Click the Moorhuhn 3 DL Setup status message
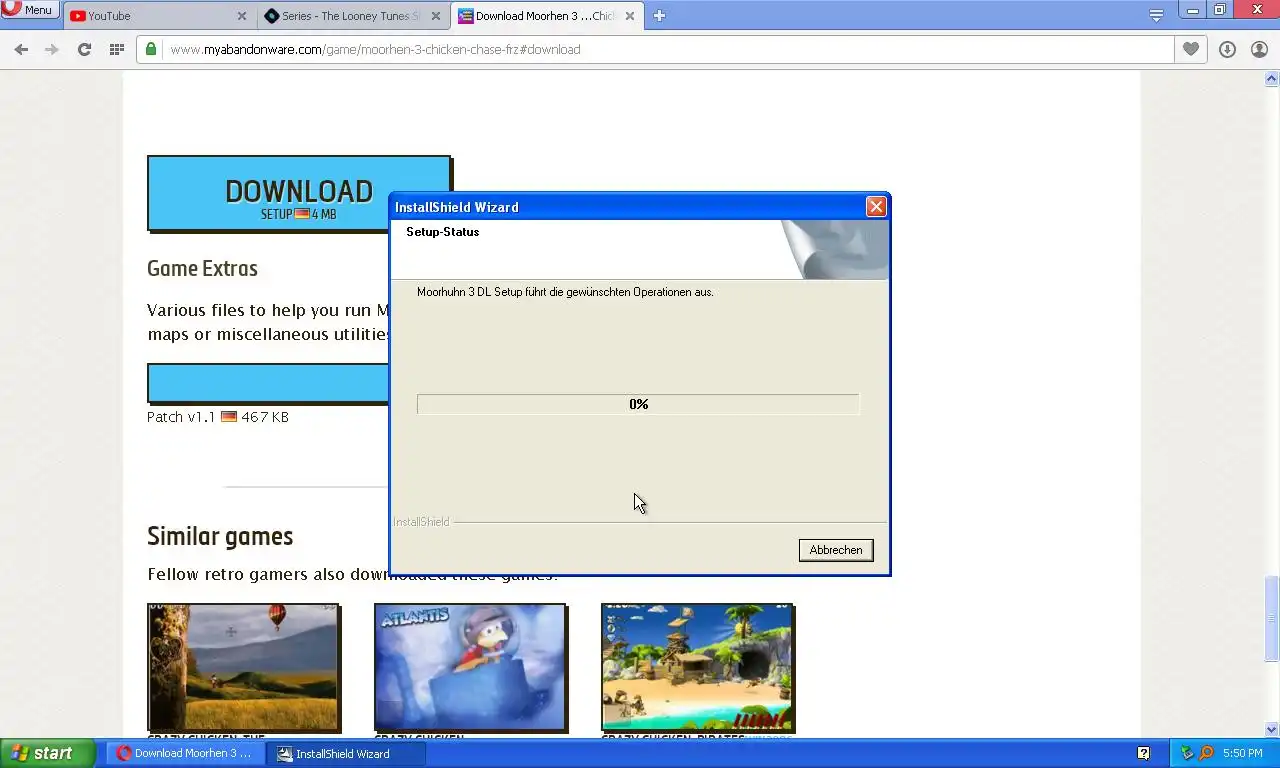Image resolution: width=1280 pixels, height=768 pixels. point(565,292)
